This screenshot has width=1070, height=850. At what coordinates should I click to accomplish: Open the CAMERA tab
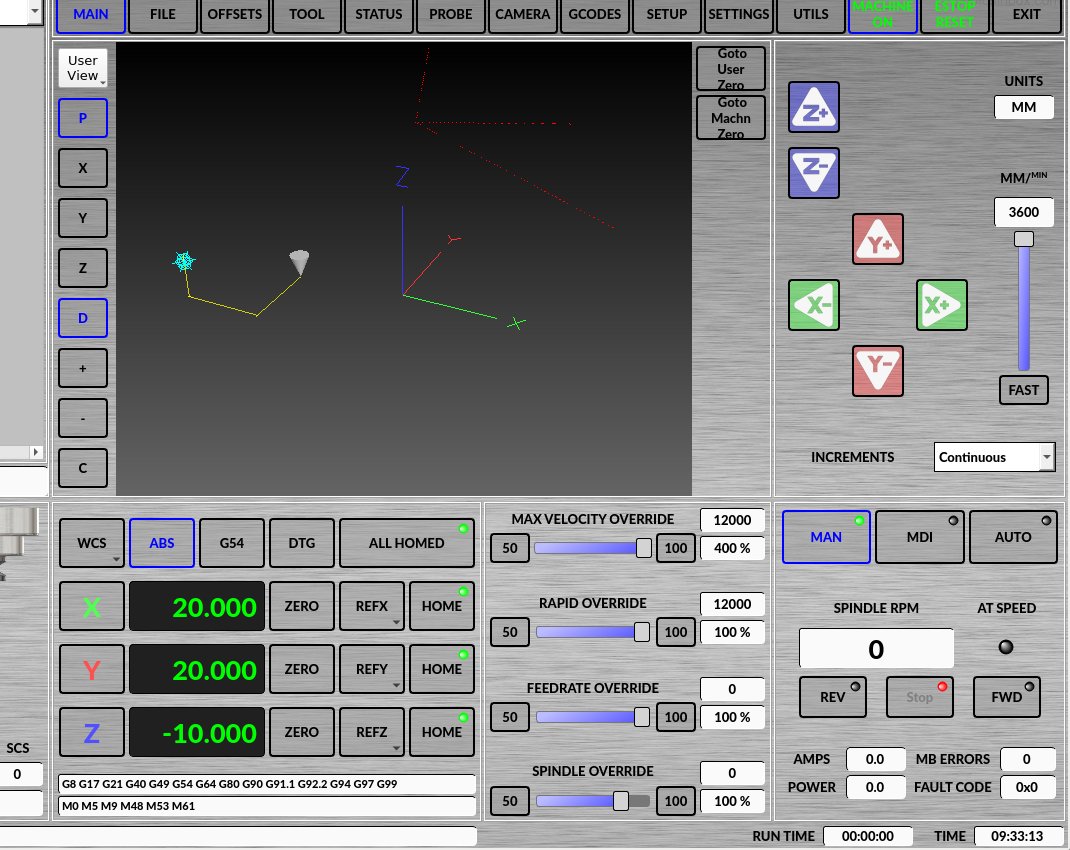[523, 15]
